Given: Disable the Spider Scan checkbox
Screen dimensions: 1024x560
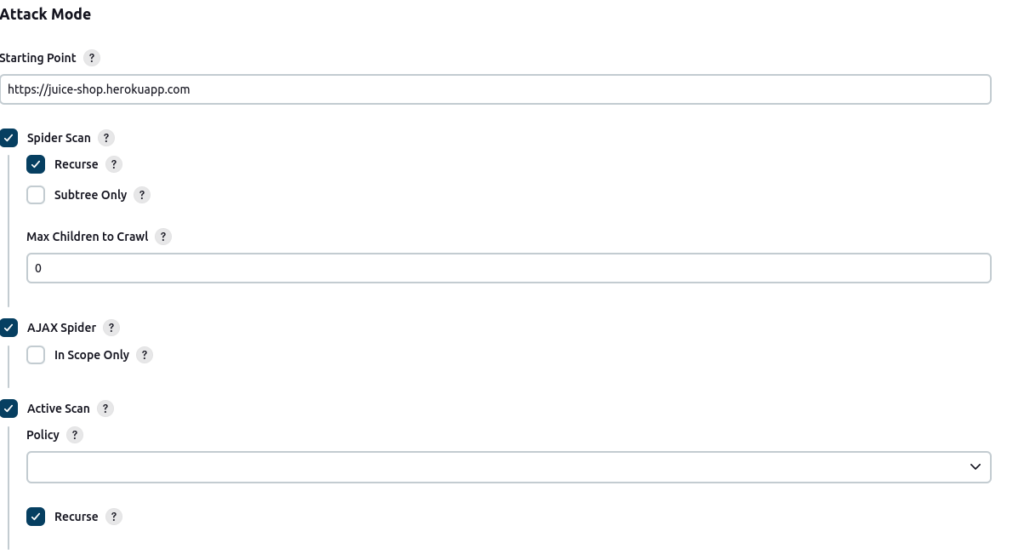Looking at the screenshot, I should click(x=9, y=138).
